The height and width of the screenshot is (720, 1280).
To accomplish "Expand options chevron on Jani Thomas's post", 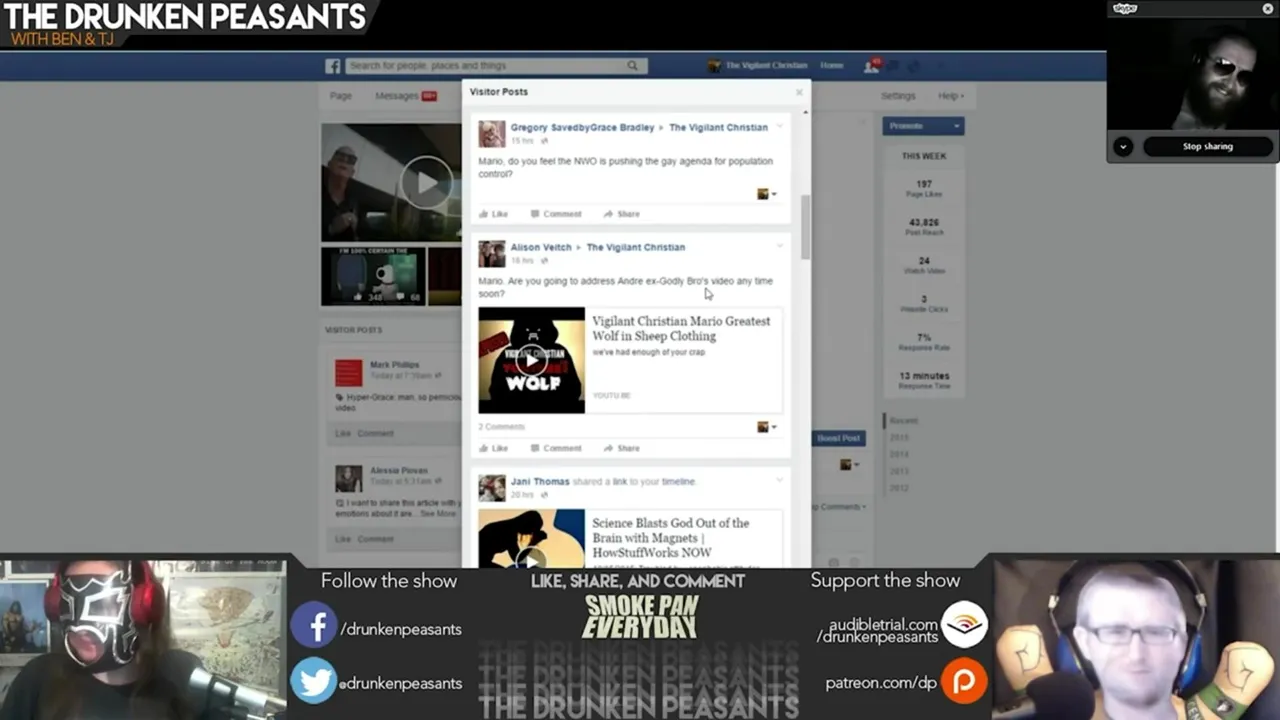I will point(780,480).
